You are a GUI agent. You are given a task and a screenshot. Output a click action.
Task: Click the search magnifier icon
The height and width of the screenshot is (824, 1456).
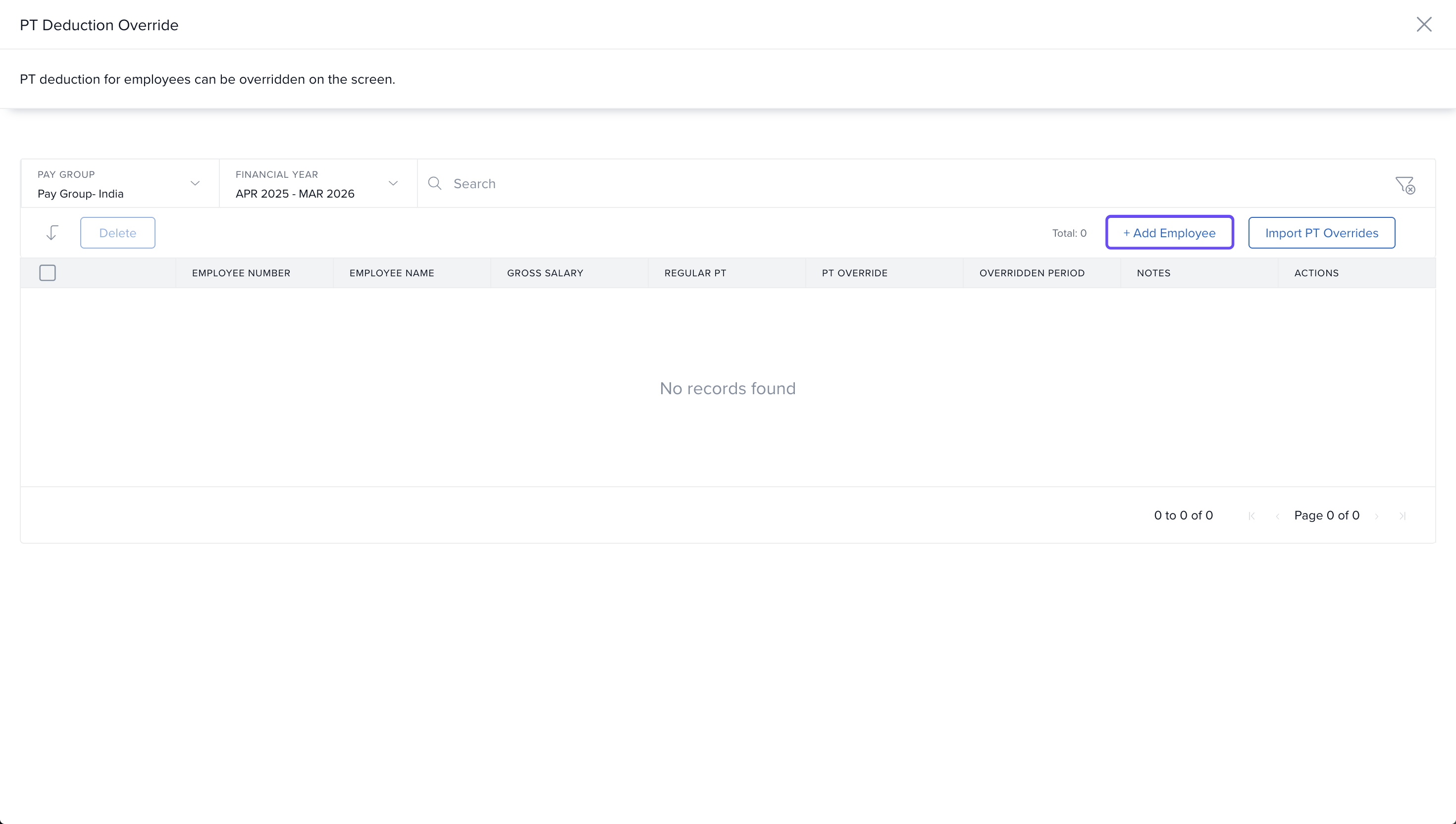pos(435,183)
